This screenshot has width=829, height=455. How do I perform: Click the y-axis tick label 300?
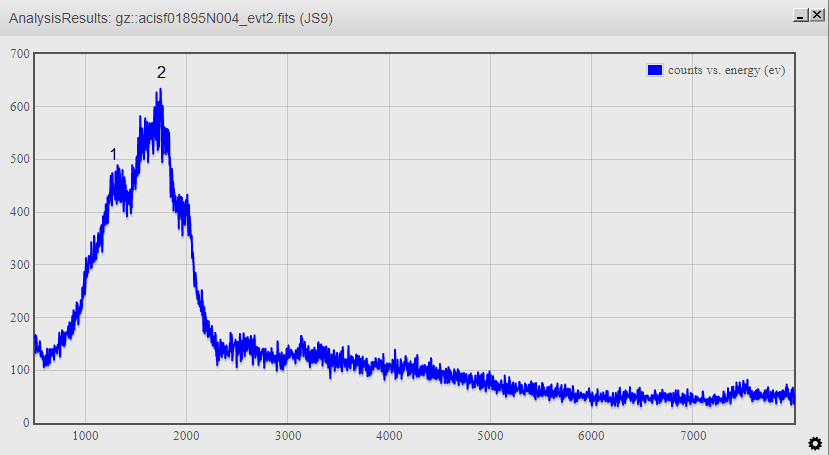pos(19,265)
